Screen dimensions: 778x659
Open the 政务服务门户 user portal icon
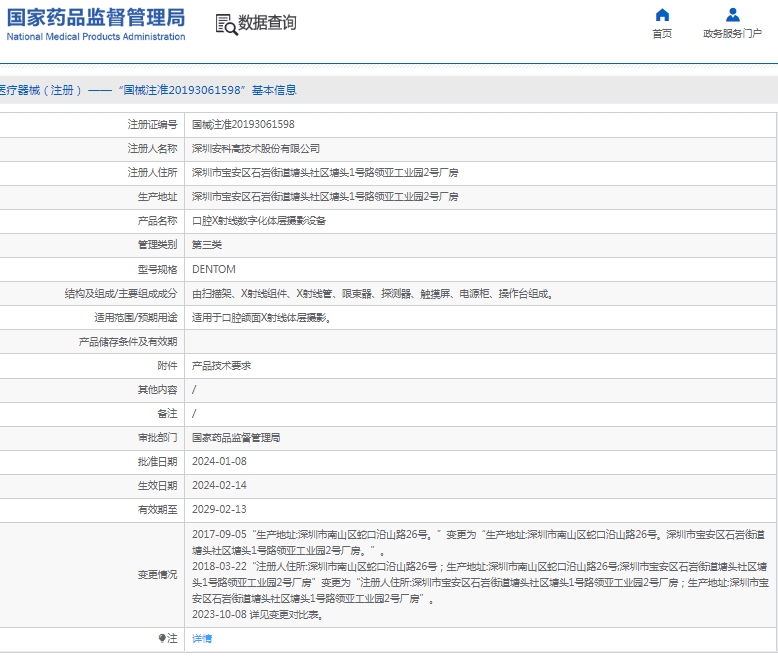tap(732, 15)
